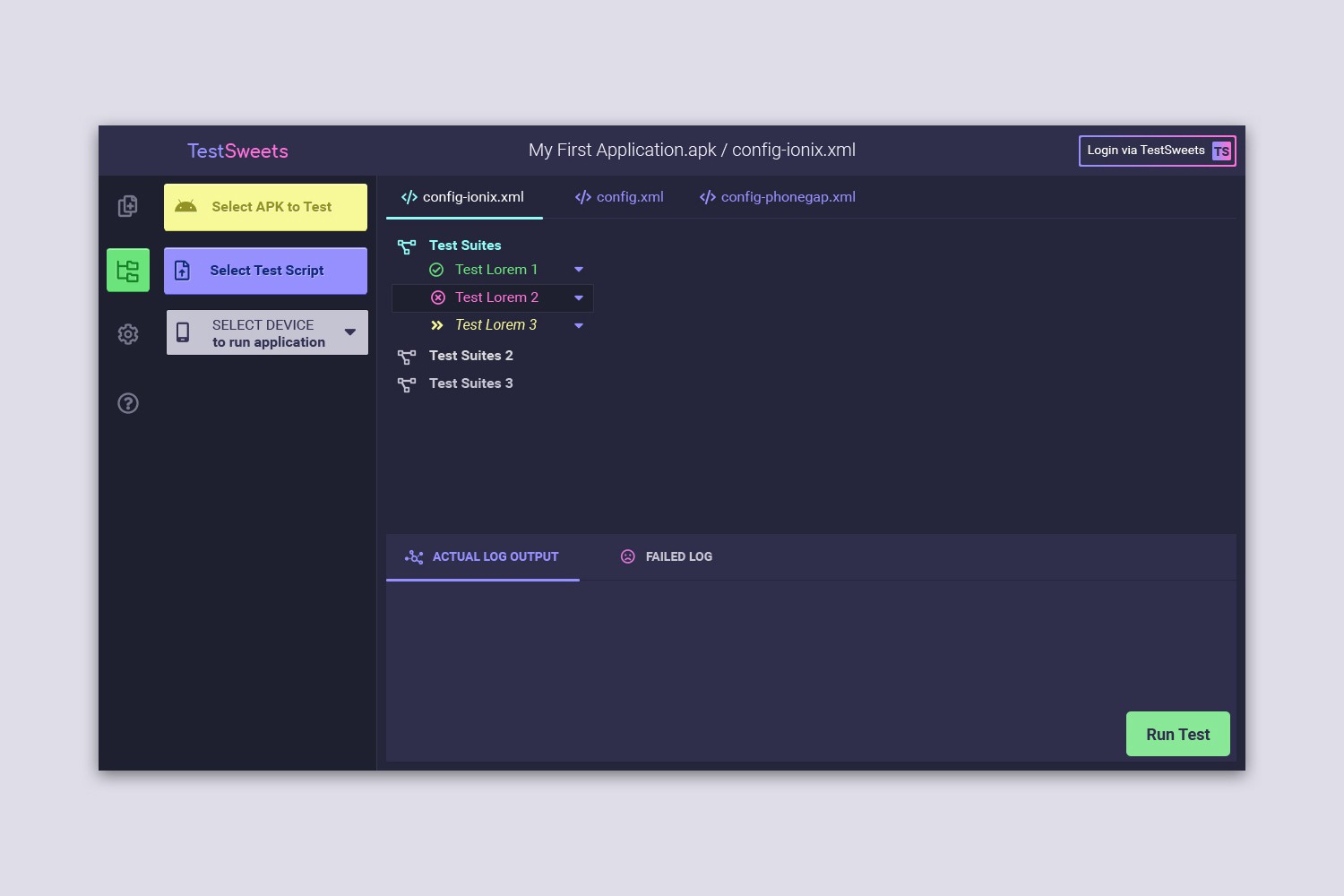This screenshot has height=896, width=1344.
Task: Expand Test Suites 2 label
Action: [x=471, y=356]
